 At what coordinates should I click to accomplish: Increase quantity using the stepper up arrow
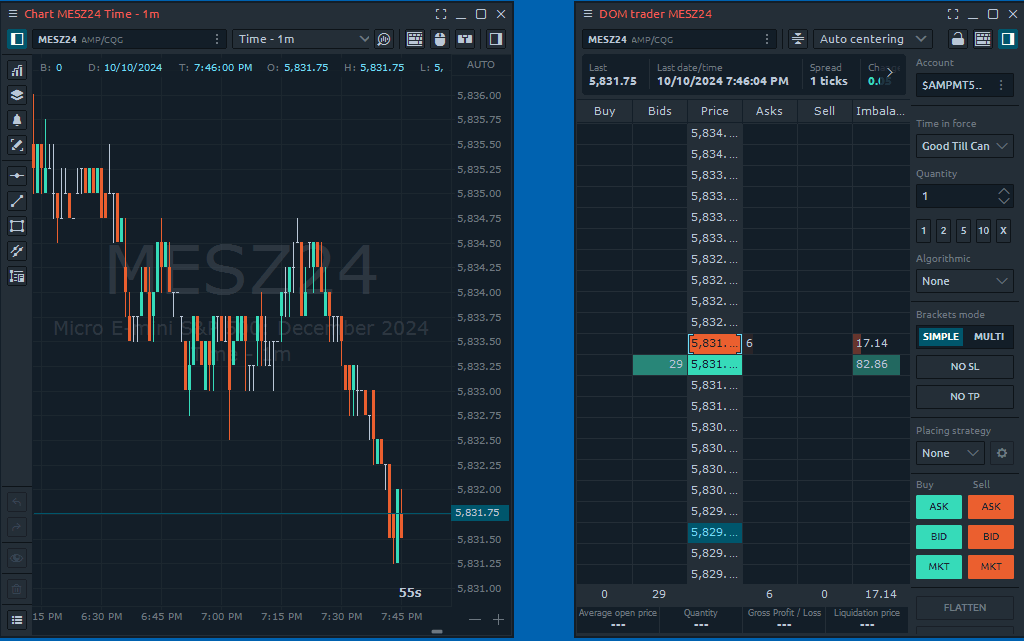tap(1004, 191)
